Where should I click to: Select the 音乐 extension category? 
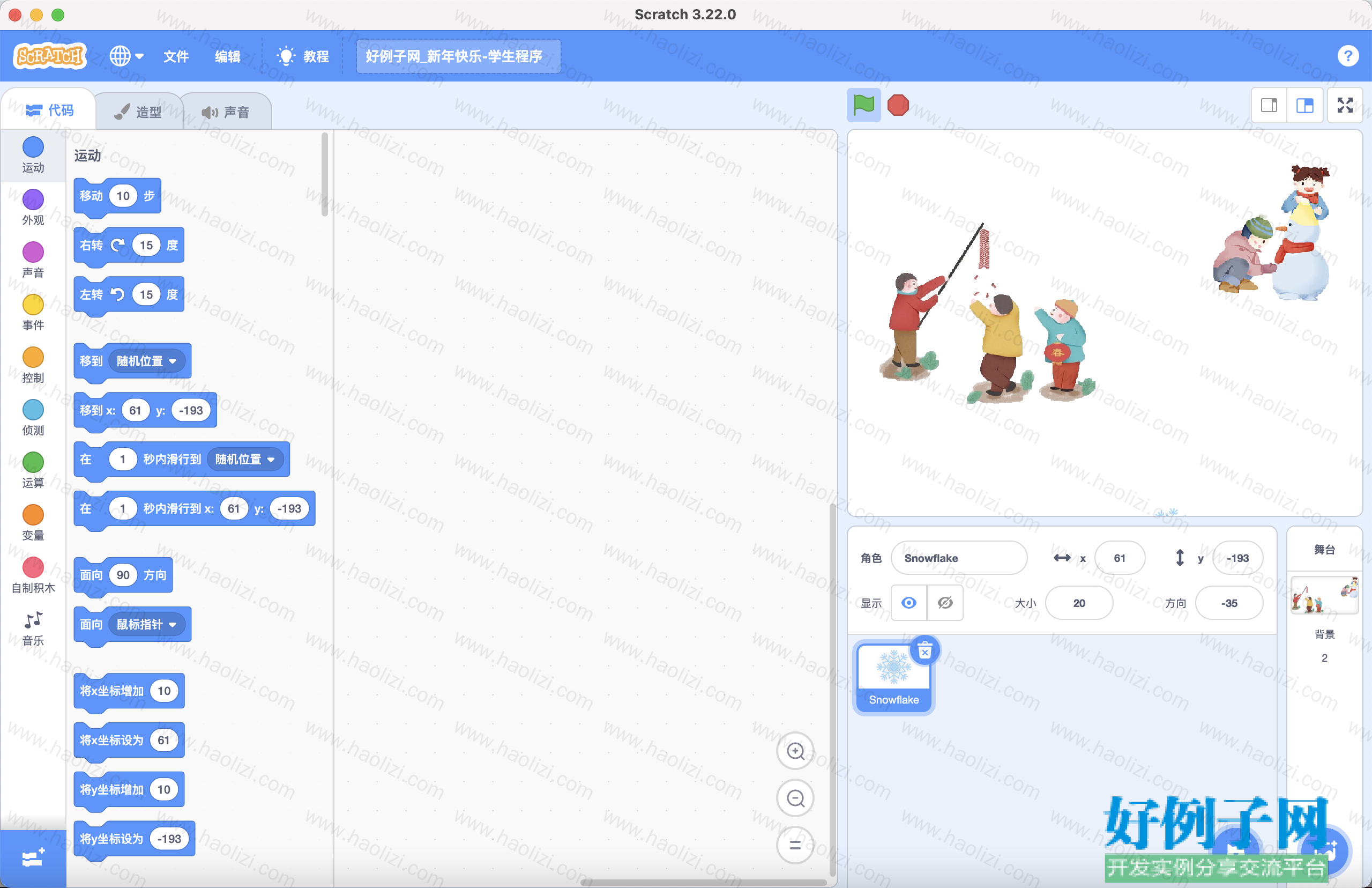(x=33, y=628)
